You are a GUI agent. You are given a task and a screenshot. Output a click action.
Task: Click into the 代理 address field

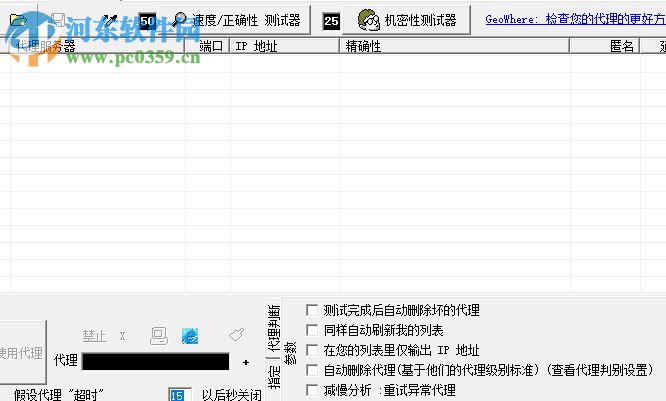[x=155, y=361]
